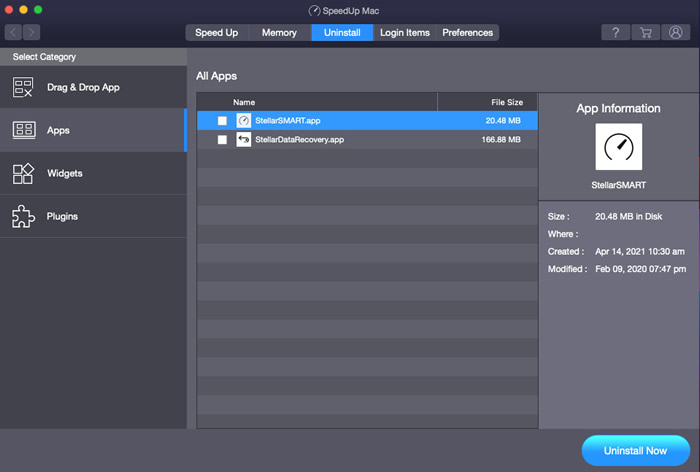The height and width of the screenshot is (472, 700).
Task: Tick the StellarSMART.app checkbox
Action: (222, 121)
